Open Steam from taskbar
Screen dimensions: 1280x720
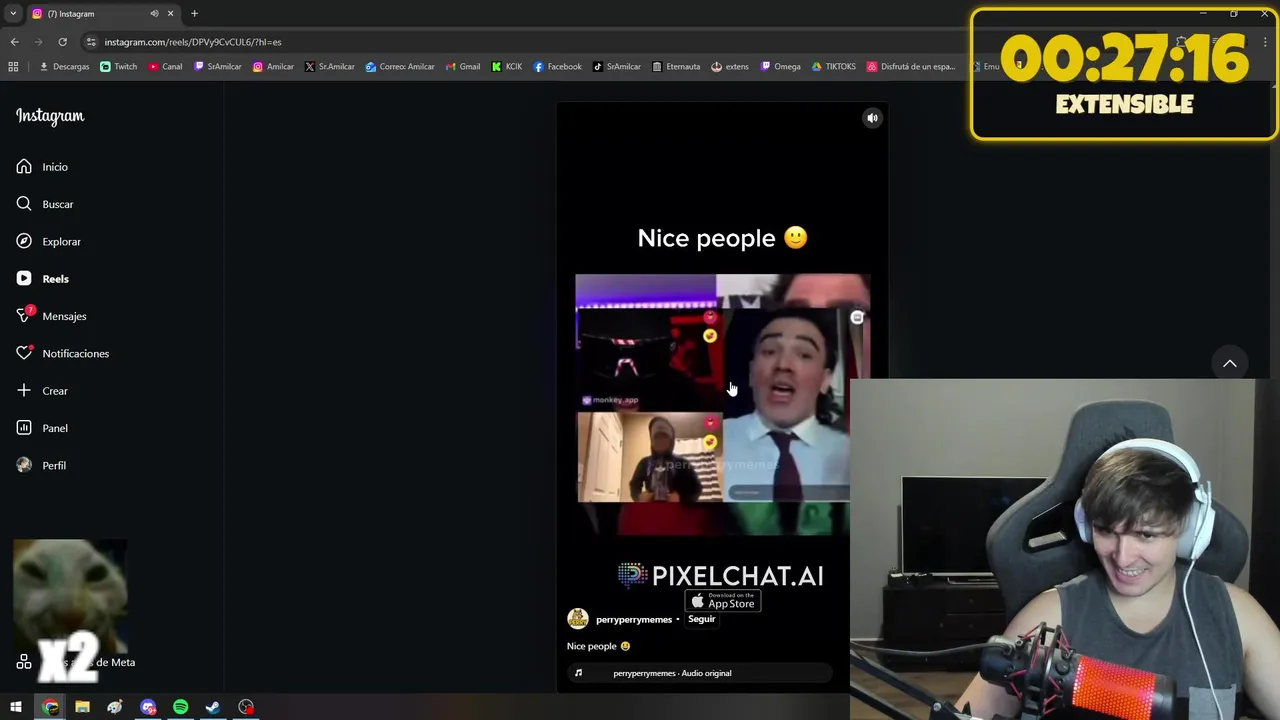pyautogui.click(x=213, y=707)
